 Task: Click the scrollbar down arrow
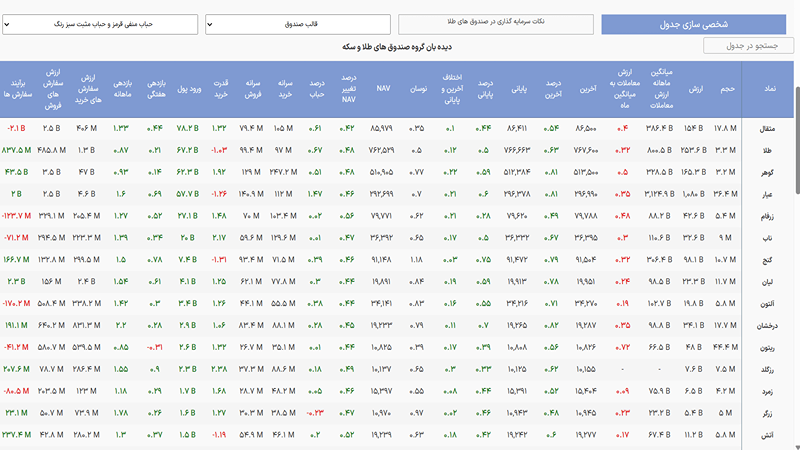pos(797,446)
